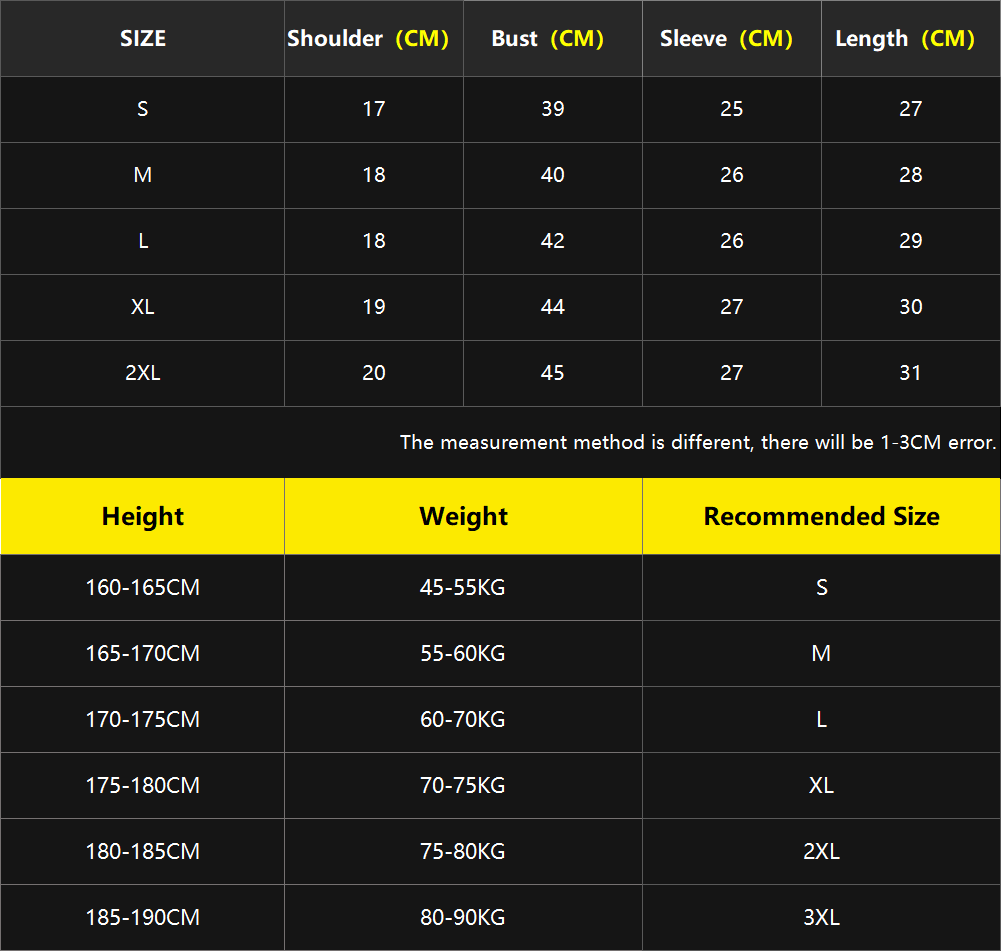The height and width of the screenshot is (952, 1001).
Task: Click the yellow Height header
Action: [x=143, y=517]
